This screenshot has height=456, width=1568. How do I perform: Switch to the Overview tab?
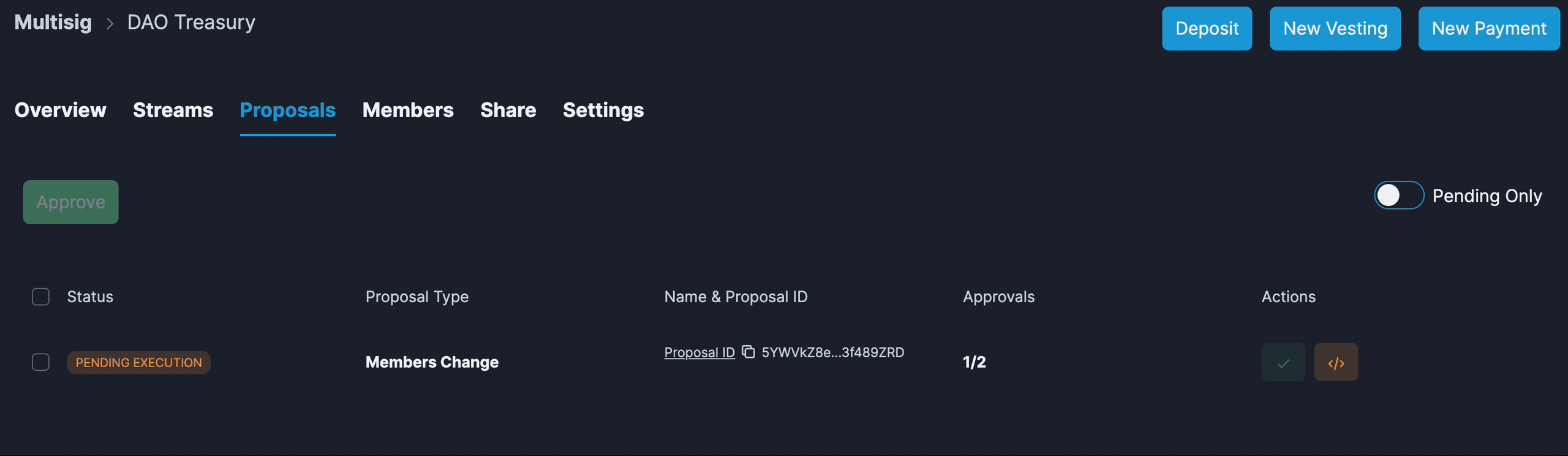point(60,110)
